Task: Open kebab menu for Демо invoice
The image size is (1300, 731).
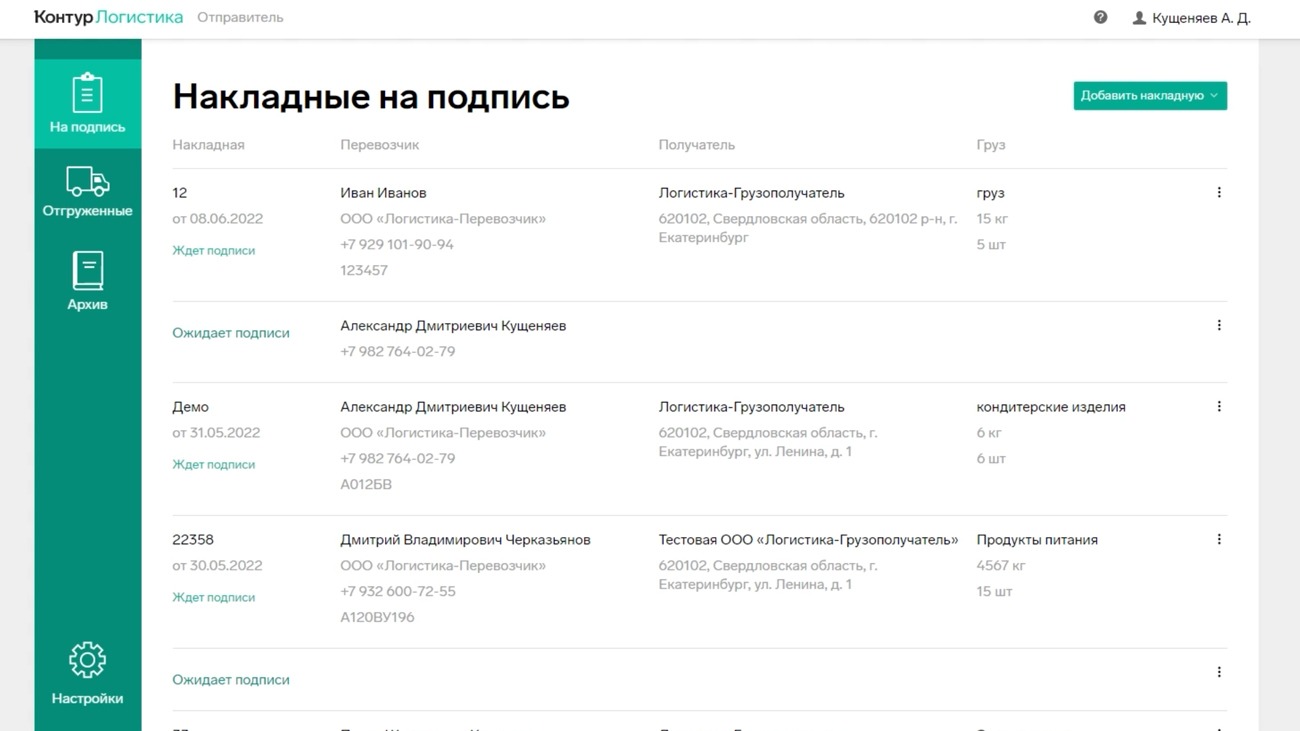Action: point(1218,407)
